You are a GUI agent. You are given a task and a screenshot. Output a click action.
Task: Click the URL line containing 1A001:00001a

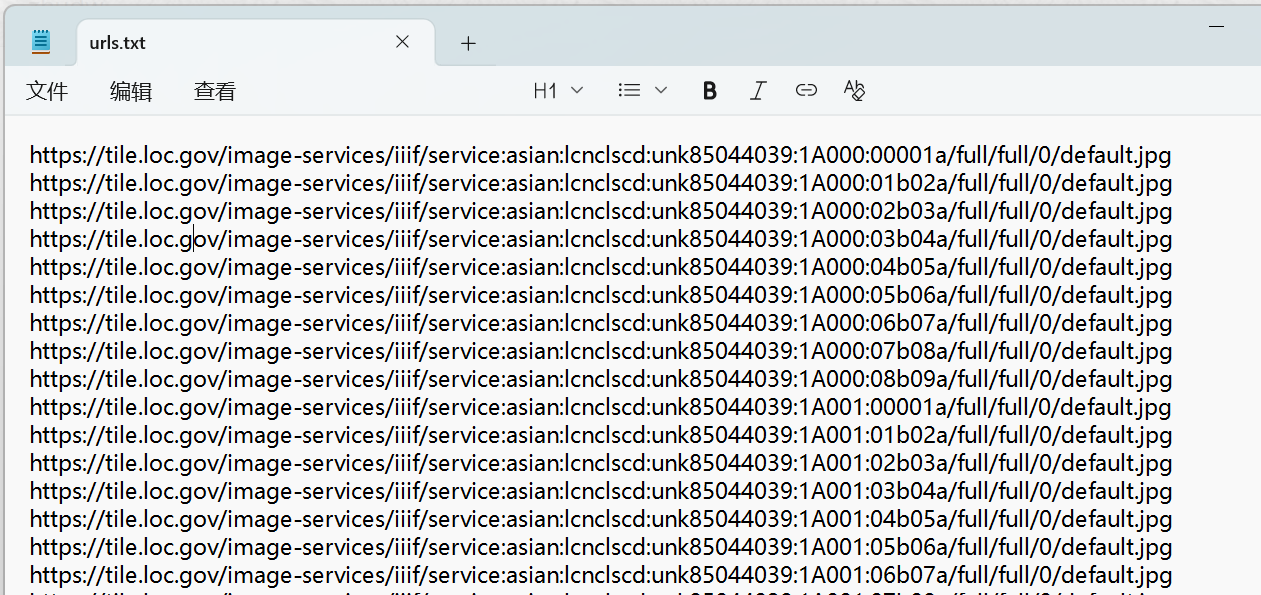(x=600, y=408)
